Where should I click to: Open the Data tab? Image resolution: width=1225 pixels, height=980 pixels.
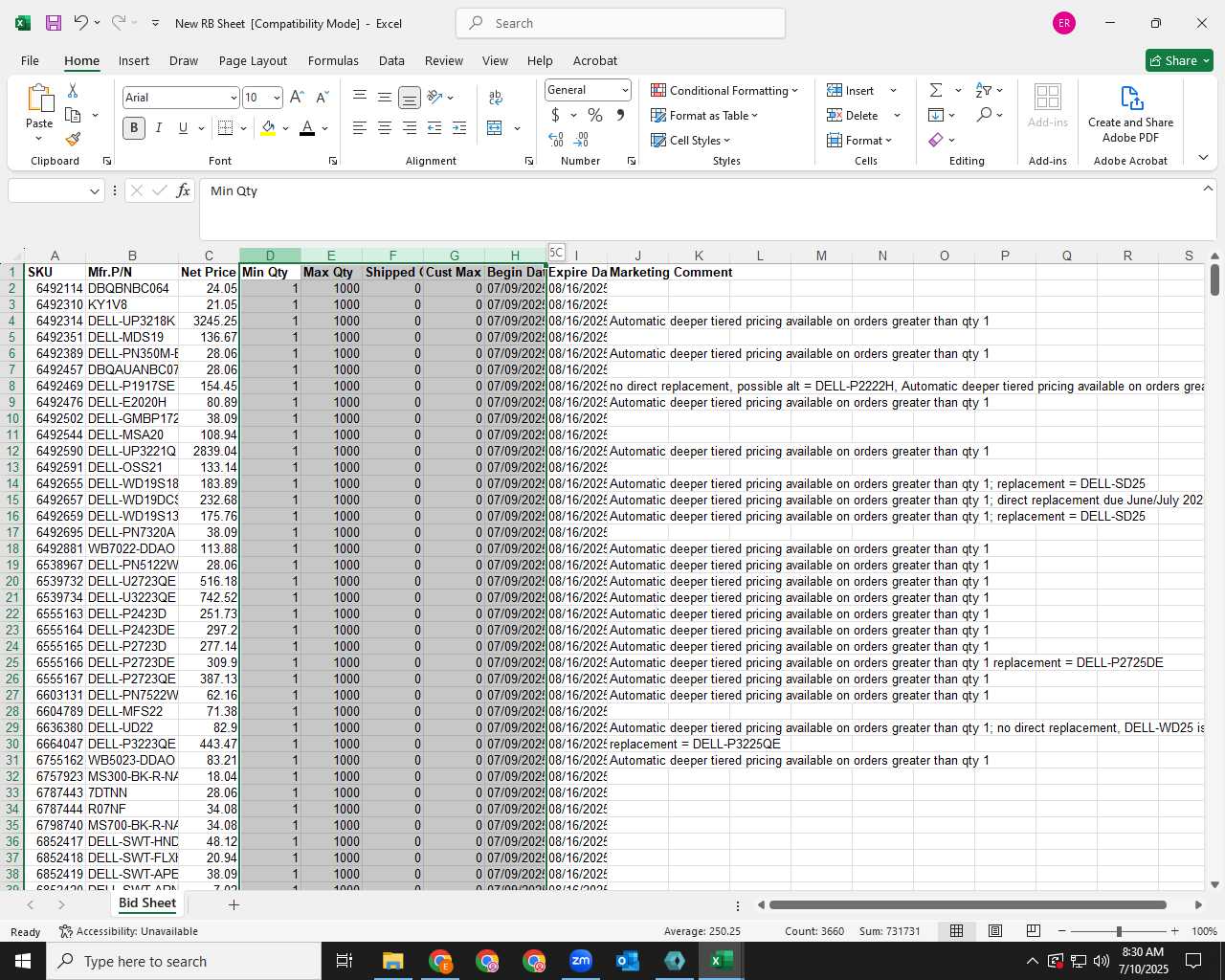(x=391, y=60)
